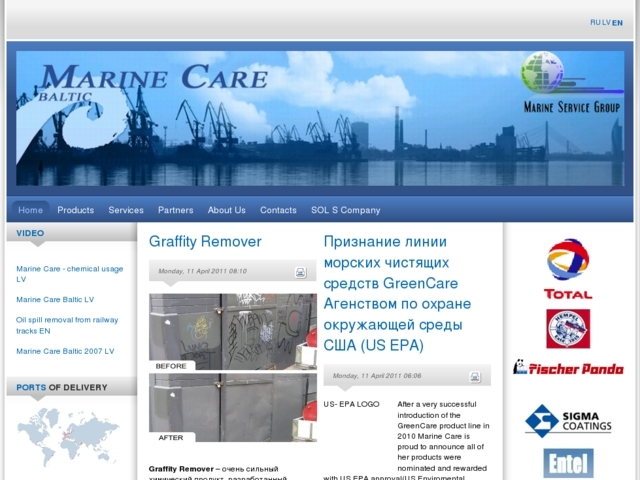The image size is (640, 480).
Task: Open Oil spill removal from railway tracks video
Action: [67, 325]
